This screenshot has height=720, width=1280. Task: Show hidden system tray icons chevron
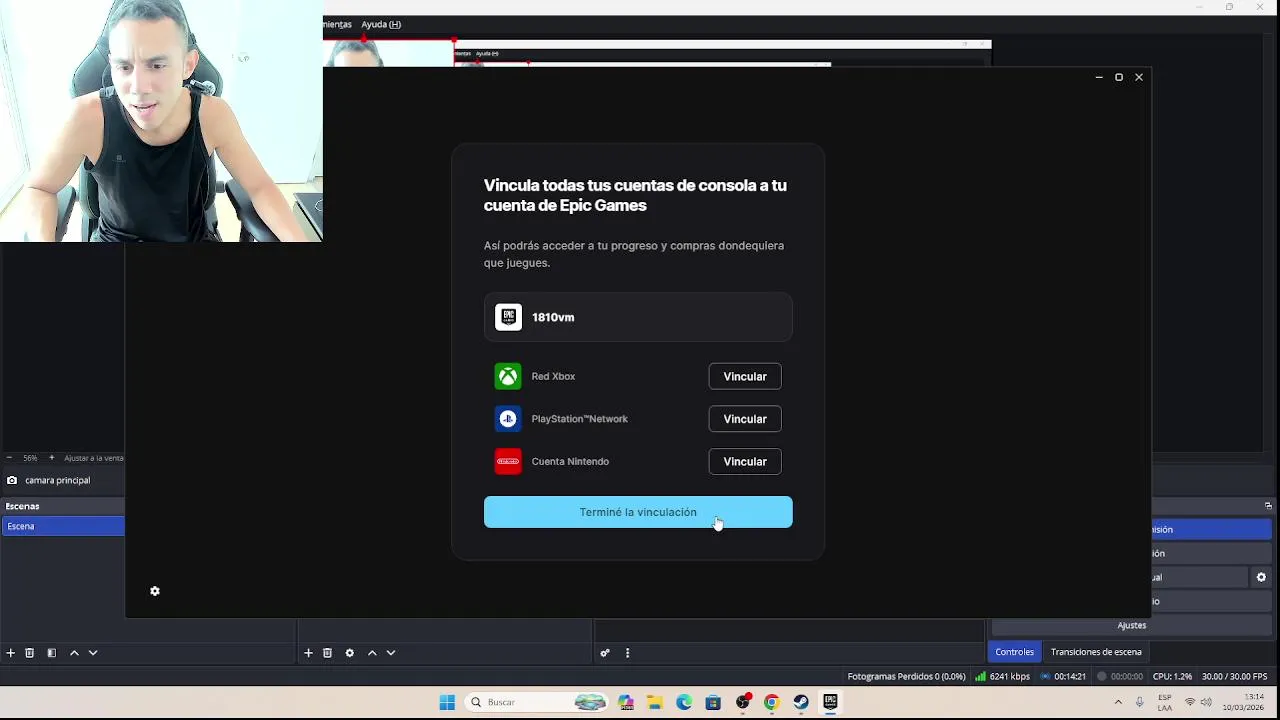[x=1118, y=702]
